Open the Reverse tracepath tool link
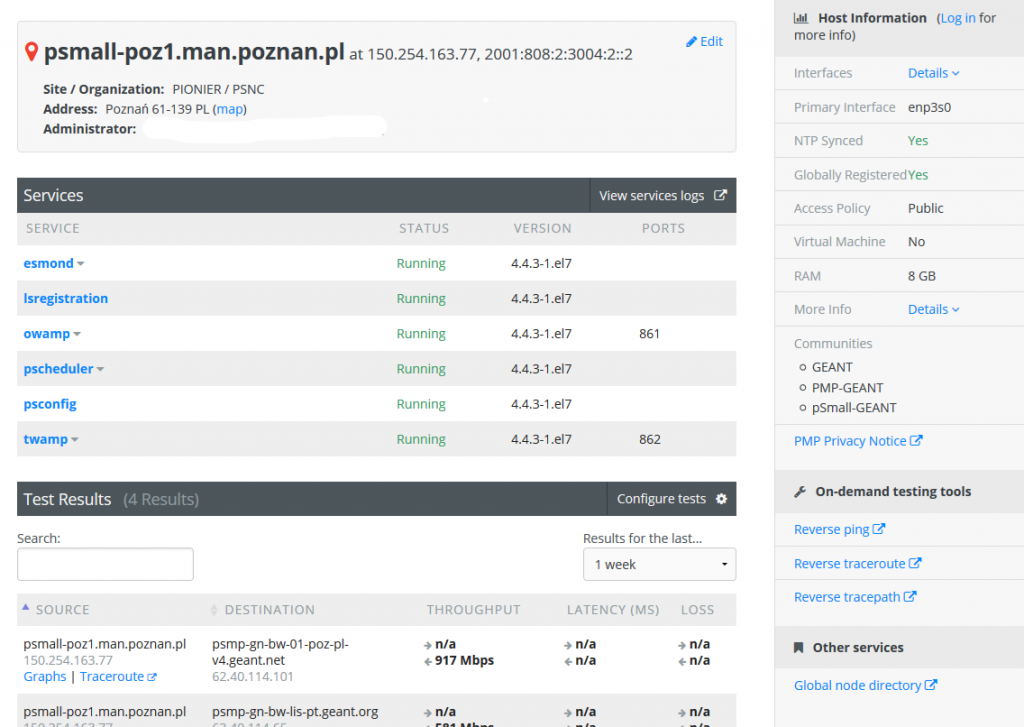1024x727 pixels. (856, 597)
